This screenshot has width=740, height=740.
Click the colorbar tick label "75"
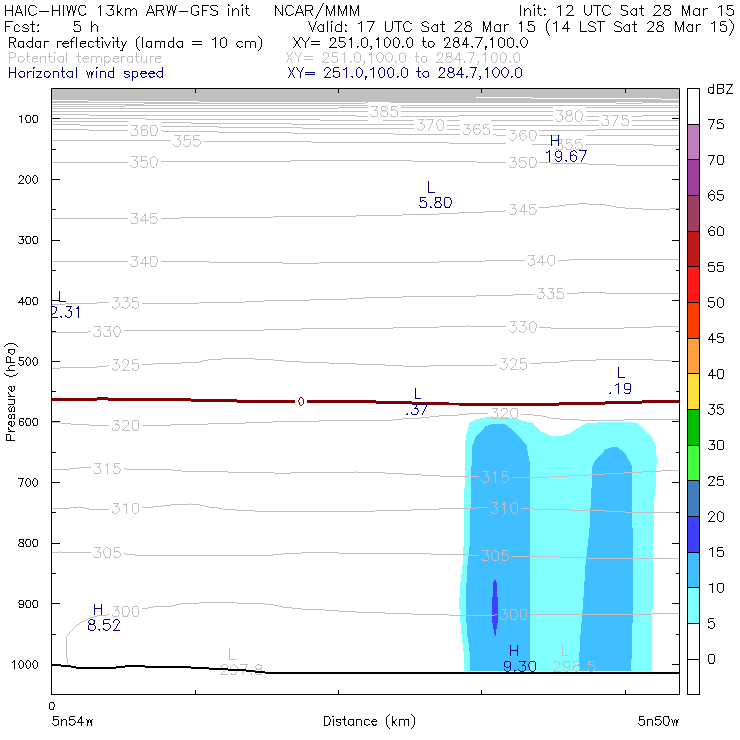715,124
